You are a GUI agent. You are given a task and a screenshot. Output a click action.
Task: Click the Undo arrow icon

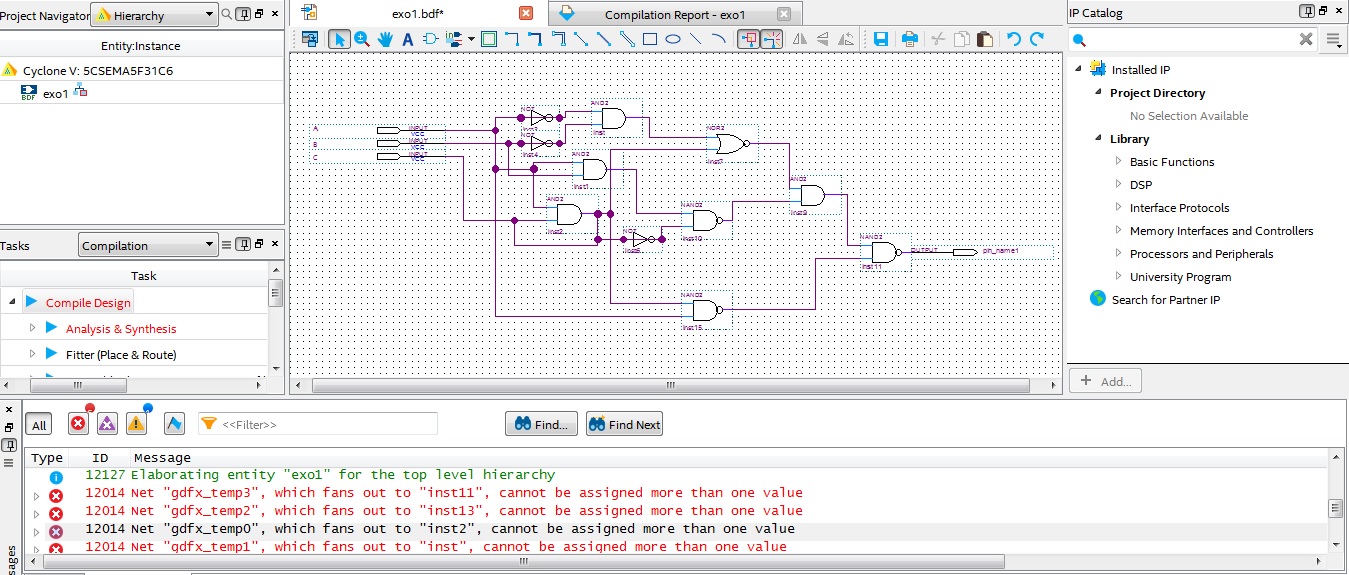(1014, 40)
